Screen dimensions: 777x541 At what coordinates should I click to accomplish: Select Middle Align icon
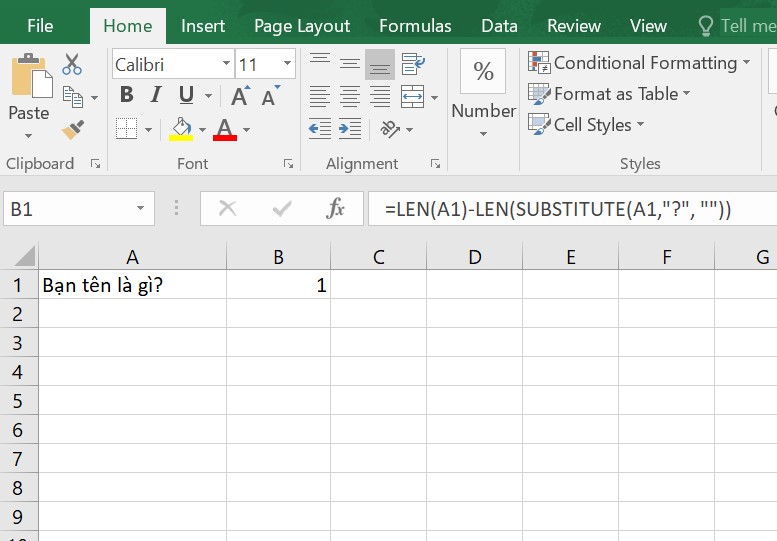pyautogui.click(x=350, y=64)
